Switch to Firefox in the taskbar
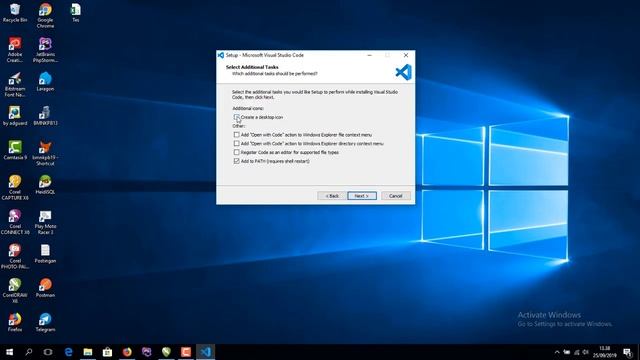Screen dimensions: 640x360 [x=127, y=352]
